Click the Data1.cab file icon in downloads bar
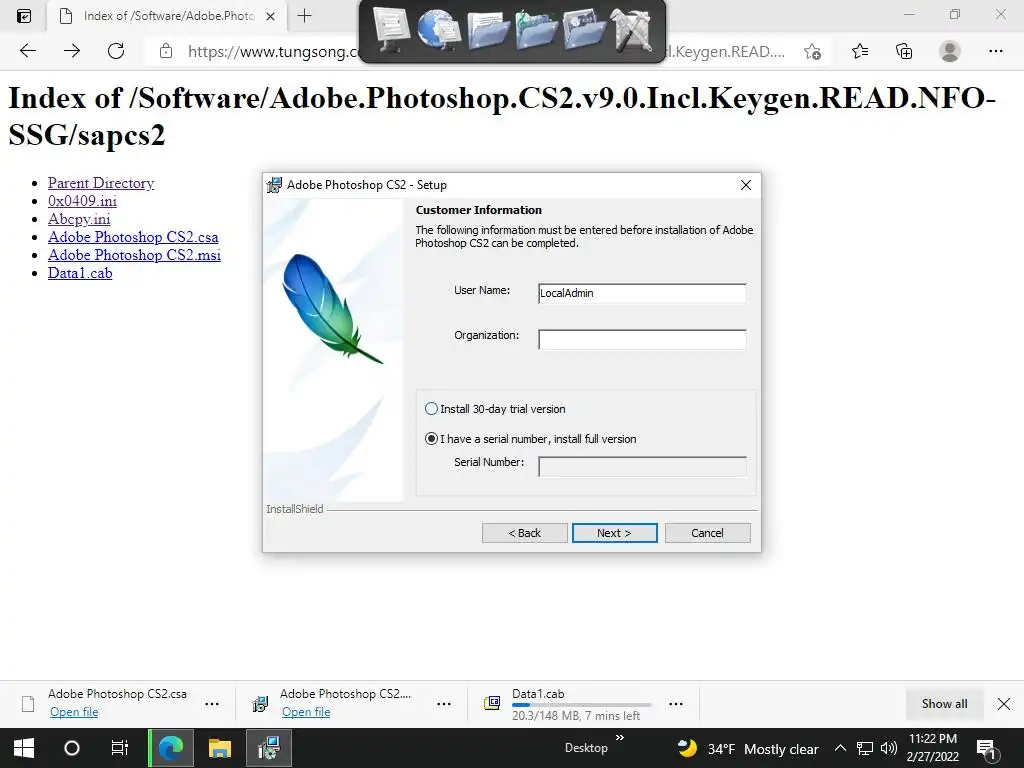The width and height of the screenshot is (1024, 768). tap(492, 703)
